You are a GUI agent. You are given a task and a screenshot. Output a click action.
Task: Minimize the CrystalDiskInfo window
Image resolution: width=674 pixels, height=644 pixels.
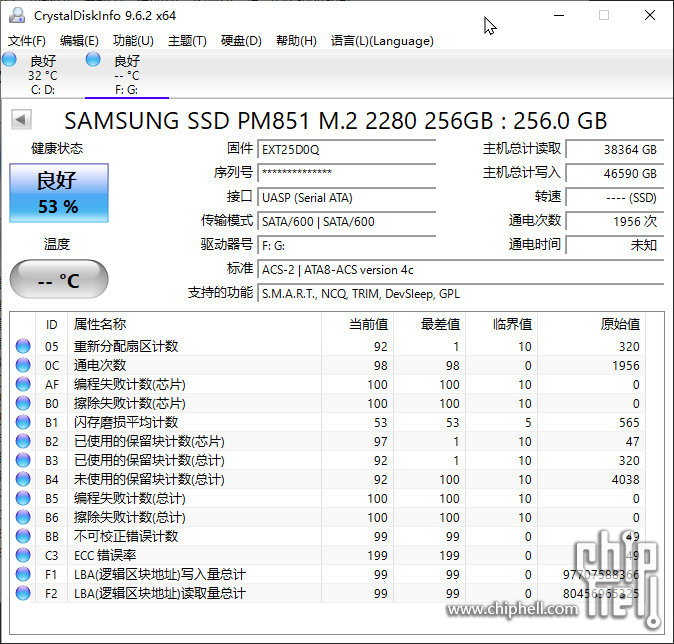point(559,15)
